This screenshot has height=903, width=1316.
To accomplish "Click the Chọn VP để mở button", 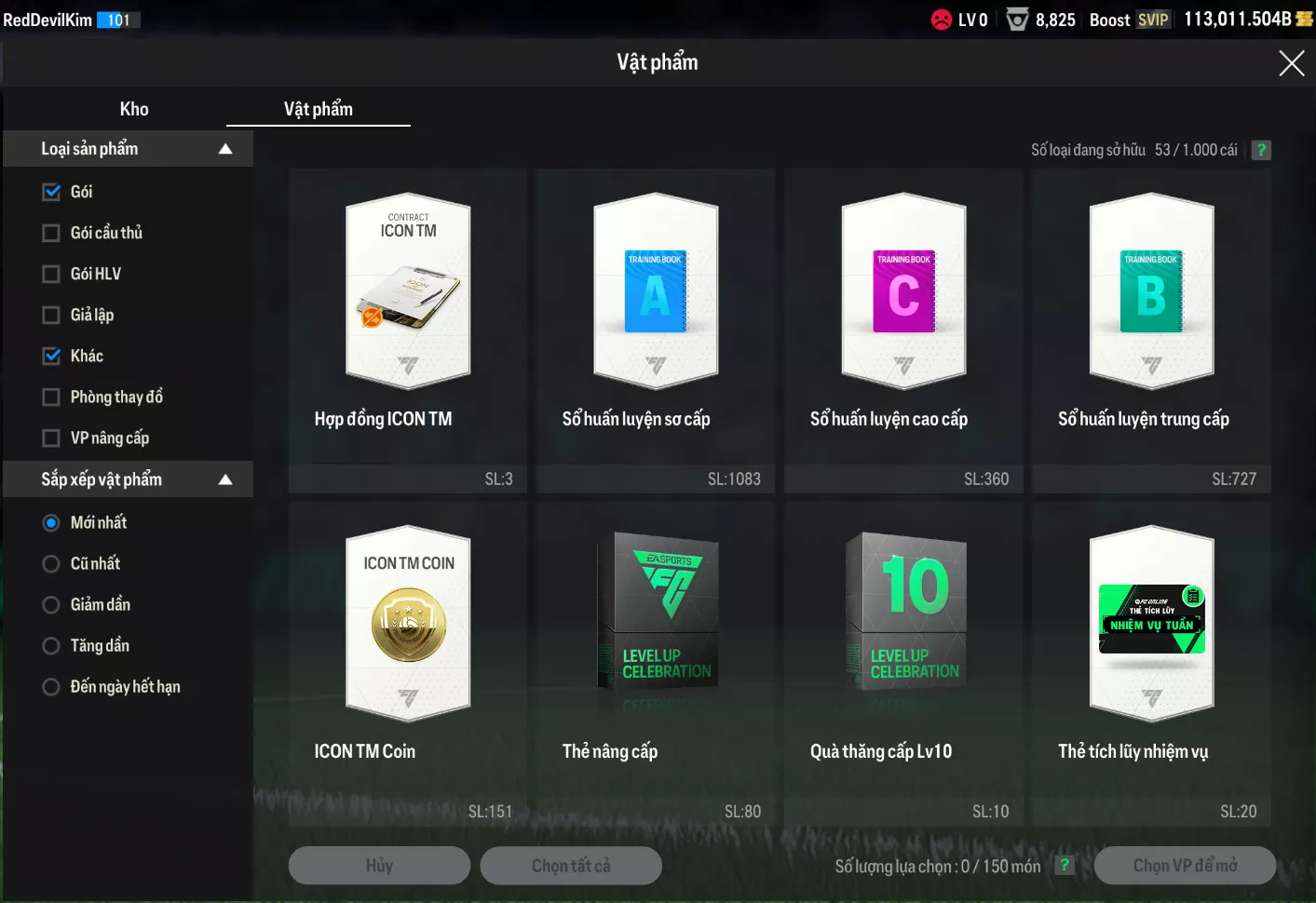I will click(x=1184, y=866).
